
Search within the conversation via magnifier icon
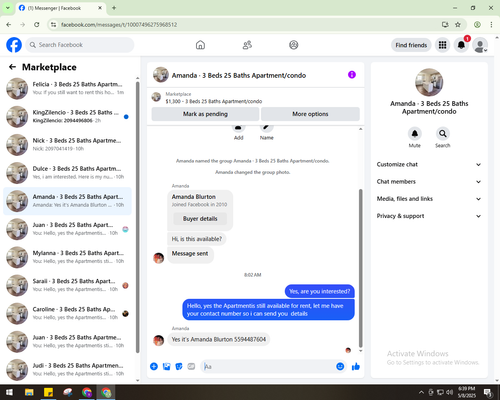point(443,134)
